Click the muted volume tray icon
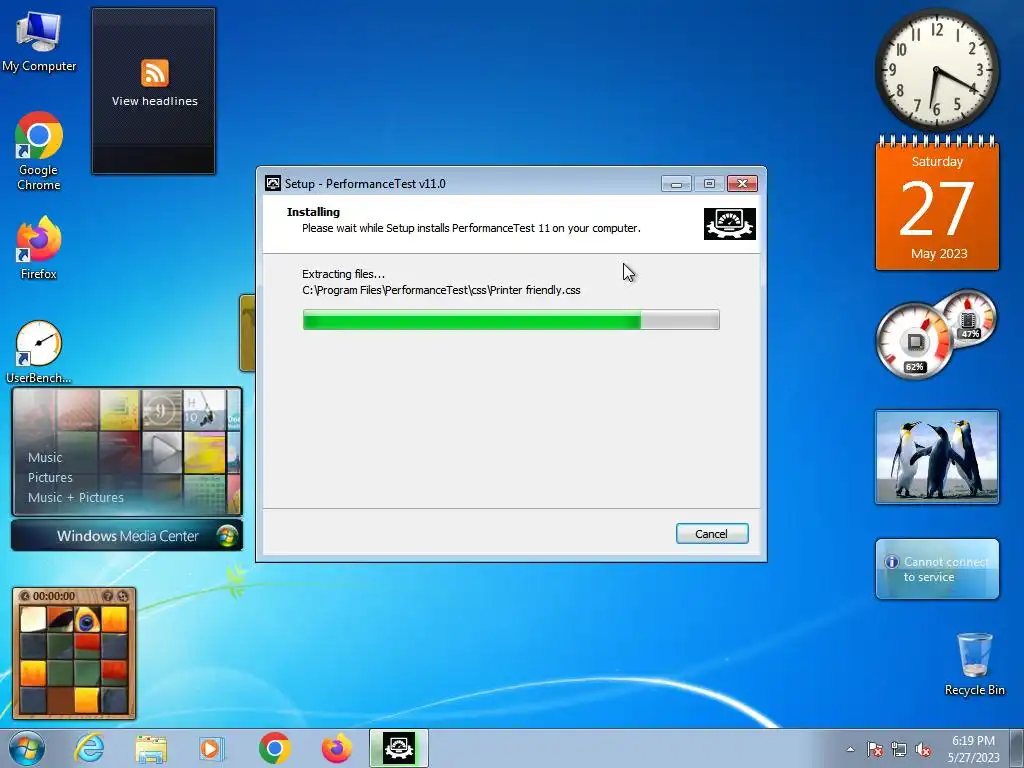 (923, 749)
